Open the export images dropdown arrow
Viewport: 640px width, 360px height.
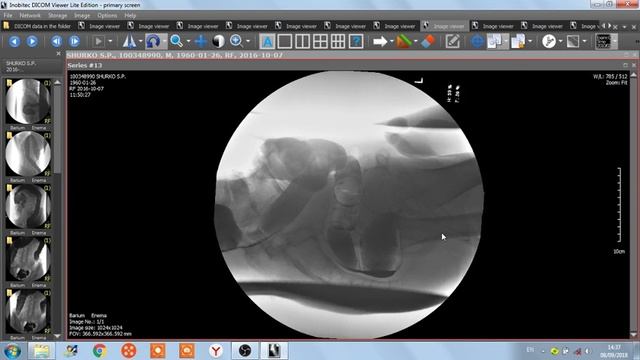coord(530,41)
